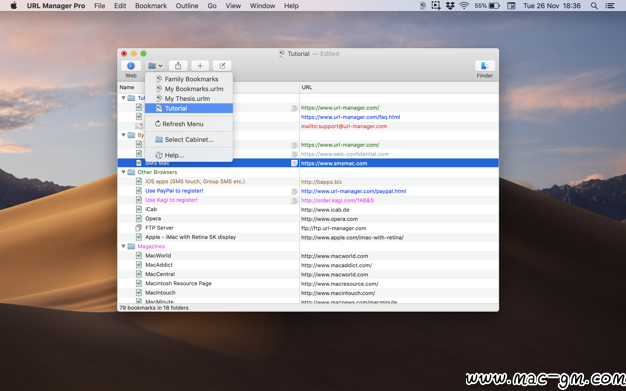The height and width of the screenshot is (391, 626).
Task: Click the note icon on Use PayPal row
Action: tap(294, 191)
